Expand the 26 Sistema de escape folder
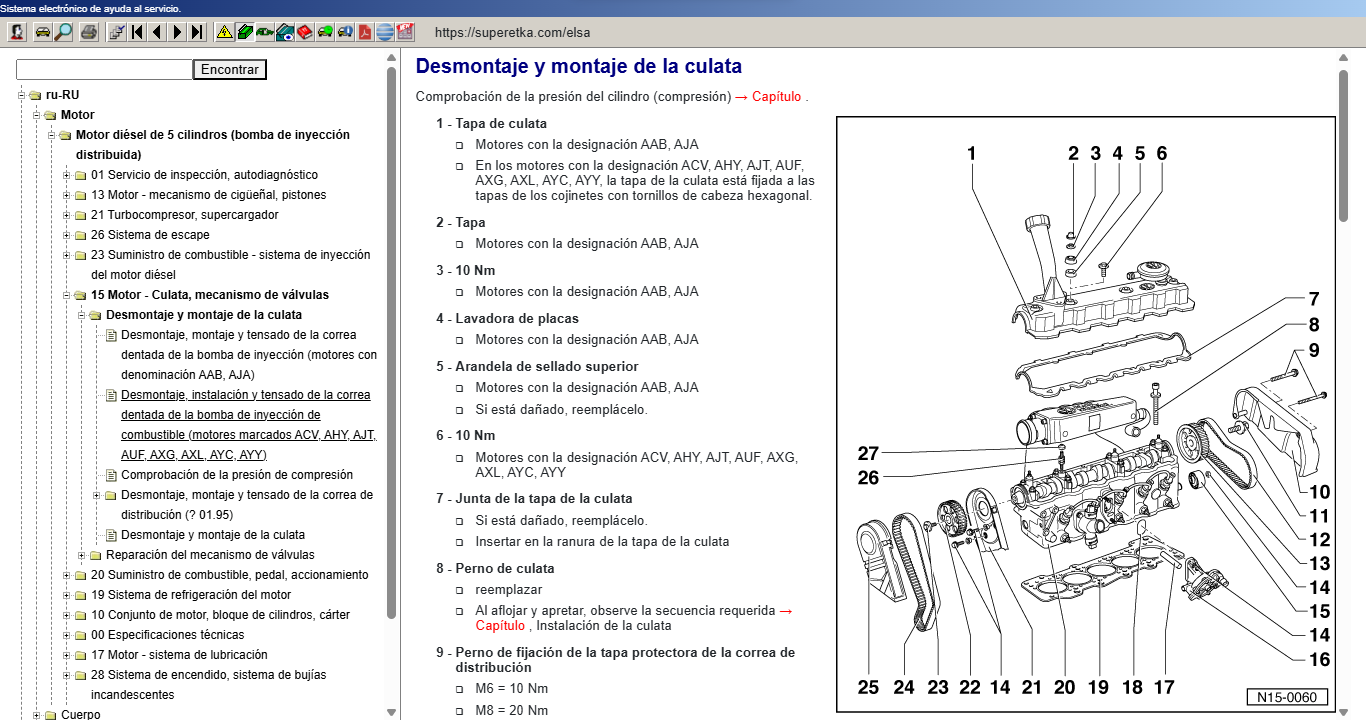The image size is (1366, 720). [67, 235]
